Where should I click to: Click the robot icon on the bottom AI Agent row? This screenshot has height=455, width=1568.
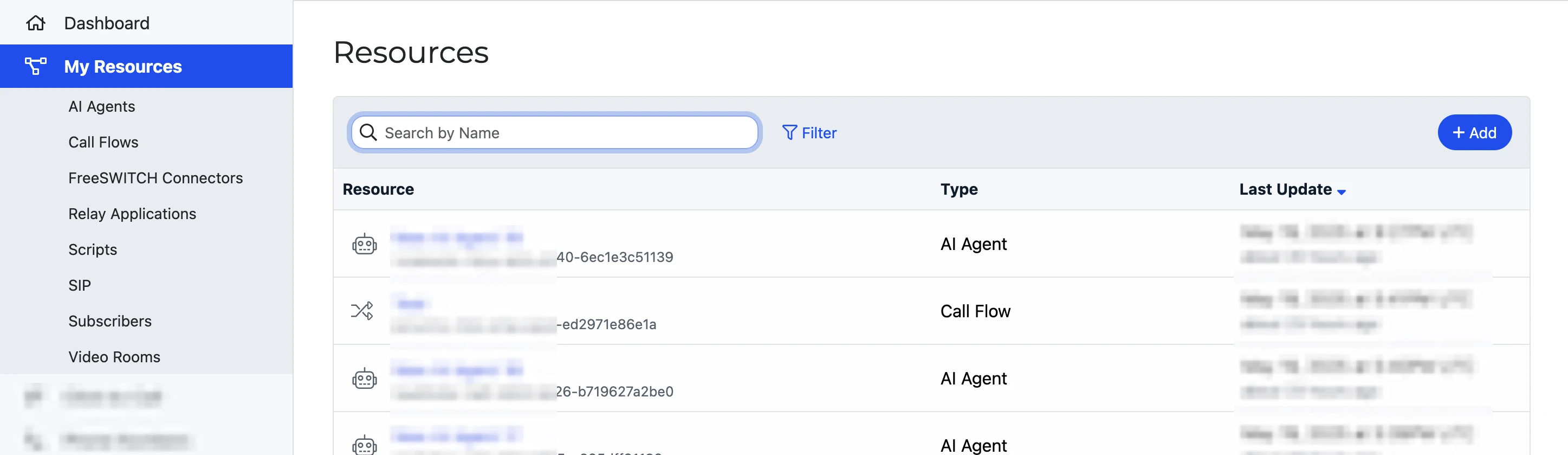[364, 445]
